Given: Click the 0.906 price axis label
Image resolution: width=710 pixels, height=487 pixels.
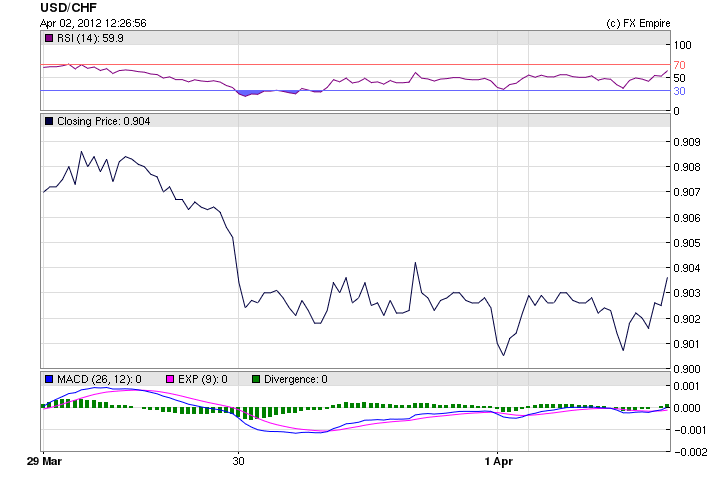Looking at the screenshot, I should [x=687, y=218].
